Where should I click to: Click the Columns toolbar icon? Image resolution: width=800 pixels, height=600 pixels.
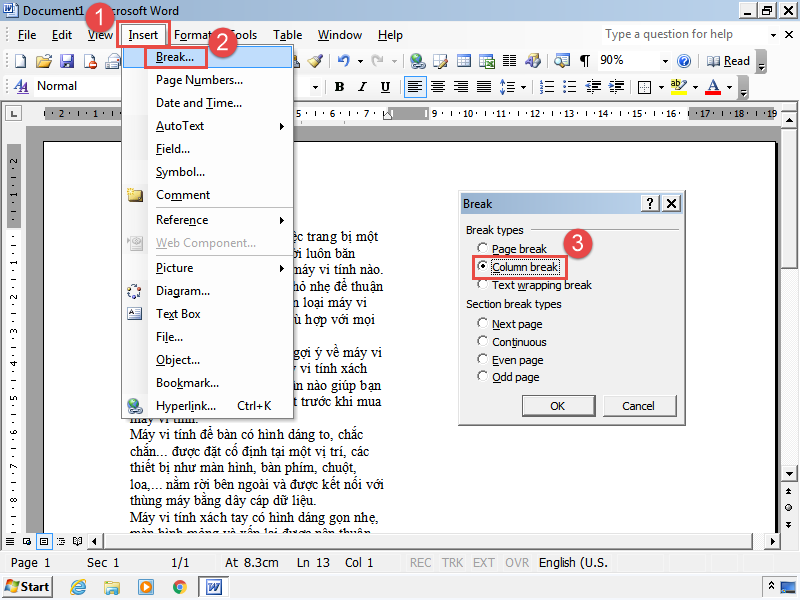[x=509, y=61]
